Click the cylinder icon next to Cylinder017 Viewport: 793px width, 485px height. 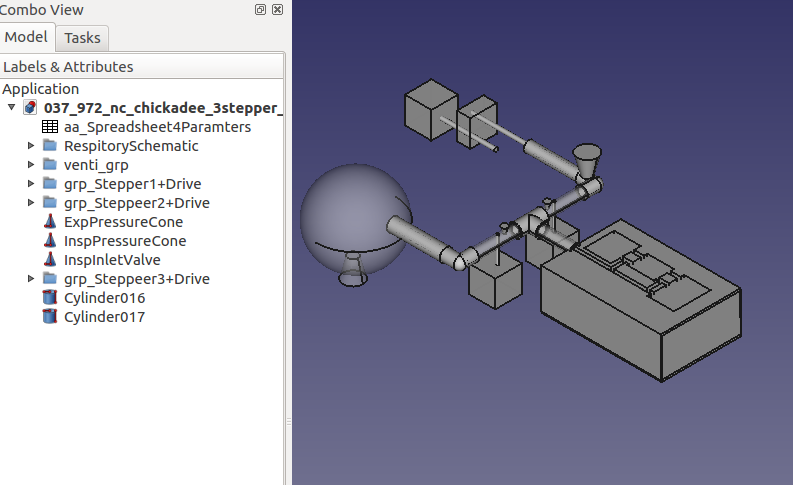(x=50, y=317)
